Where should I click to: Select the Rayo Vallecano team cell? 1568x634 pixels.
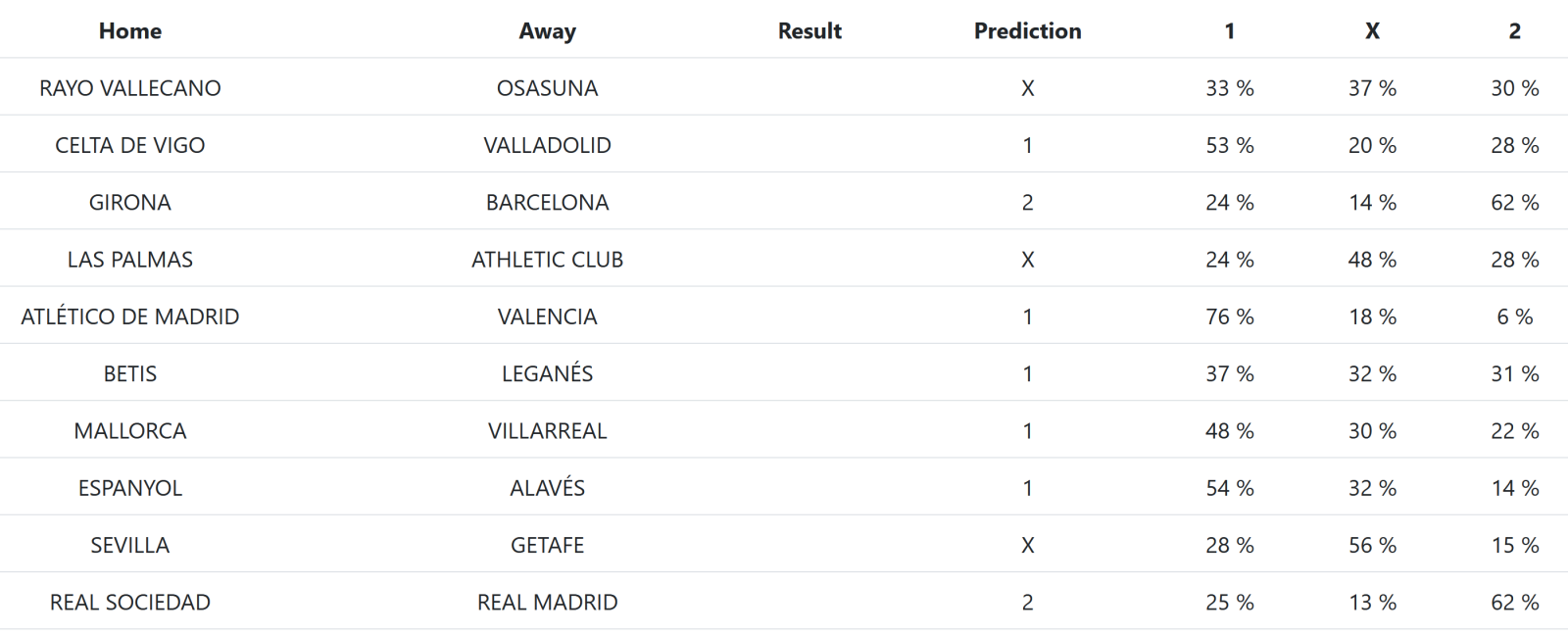tap(130, 88)
